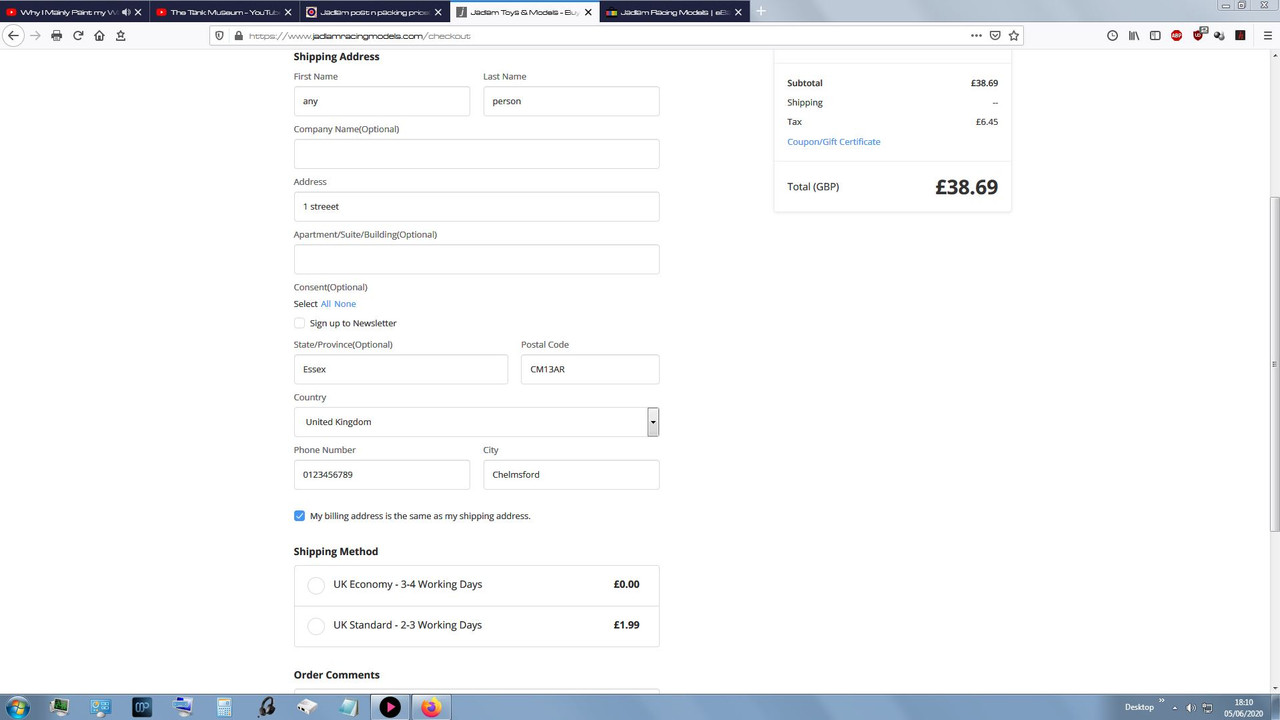The image size is (1280, 720).
Task: Click the Desktop toolbar label in taskbar
Action: (x=1139, y=707)
